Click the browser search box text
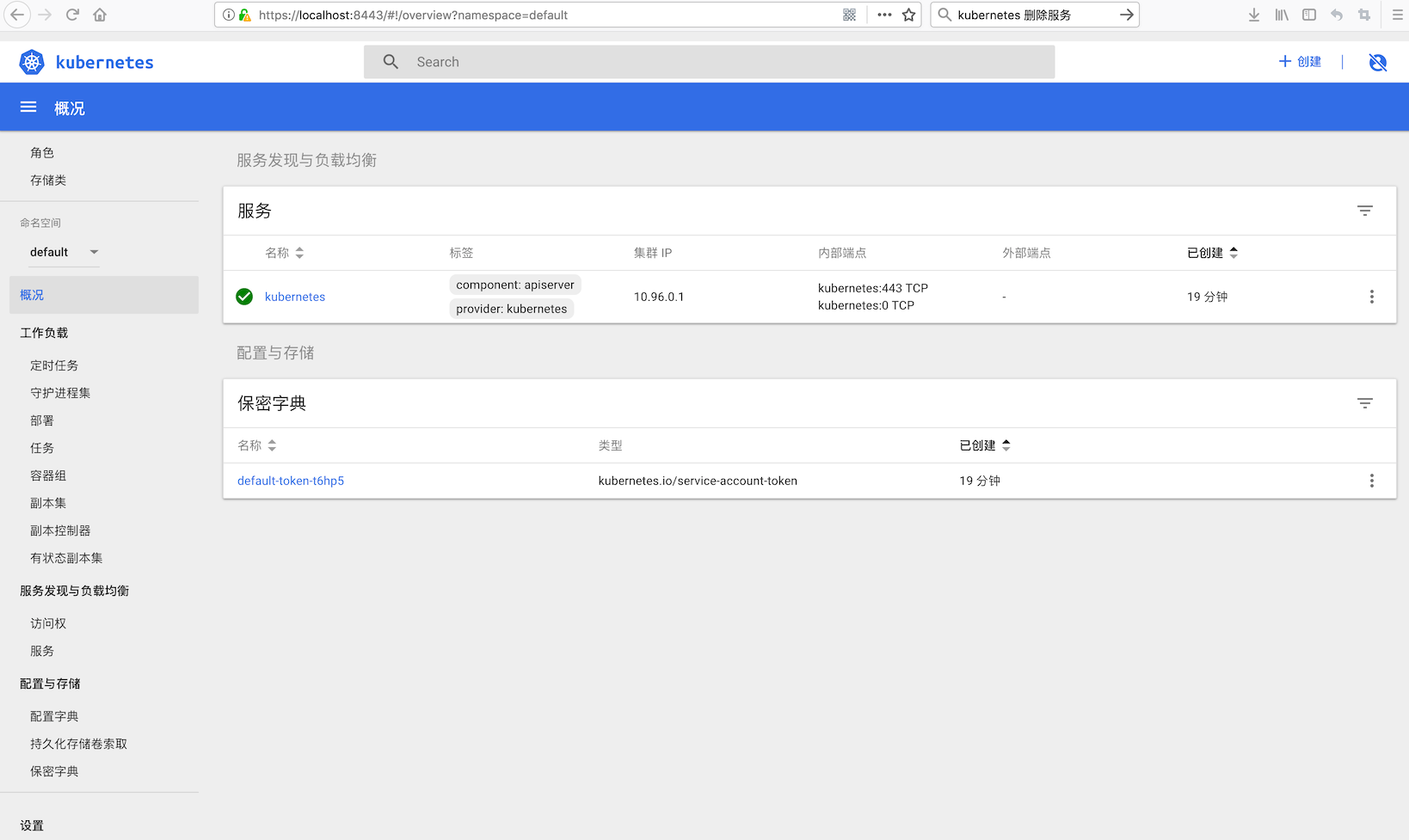The width and height of the screenshot is (1409, 840). (1014, 15)
